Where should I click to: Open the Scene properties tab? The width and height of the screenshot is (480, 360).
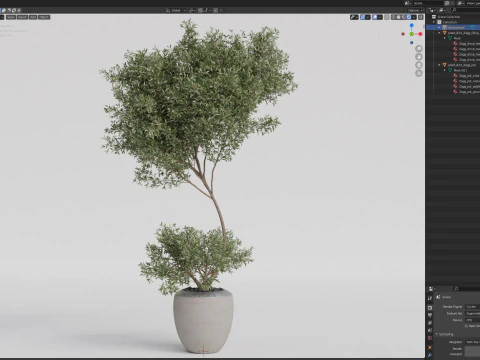(430, 330)
